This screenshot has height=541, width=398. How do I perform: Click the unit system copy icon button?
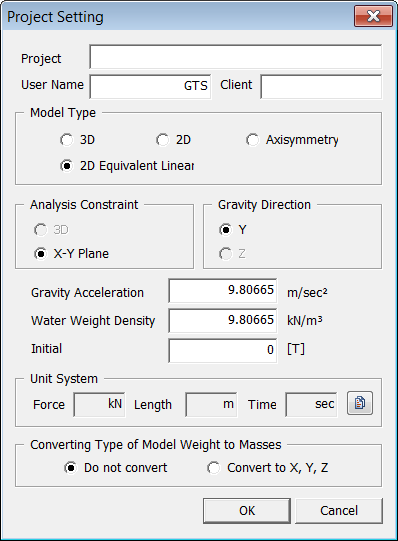(360, 403)
